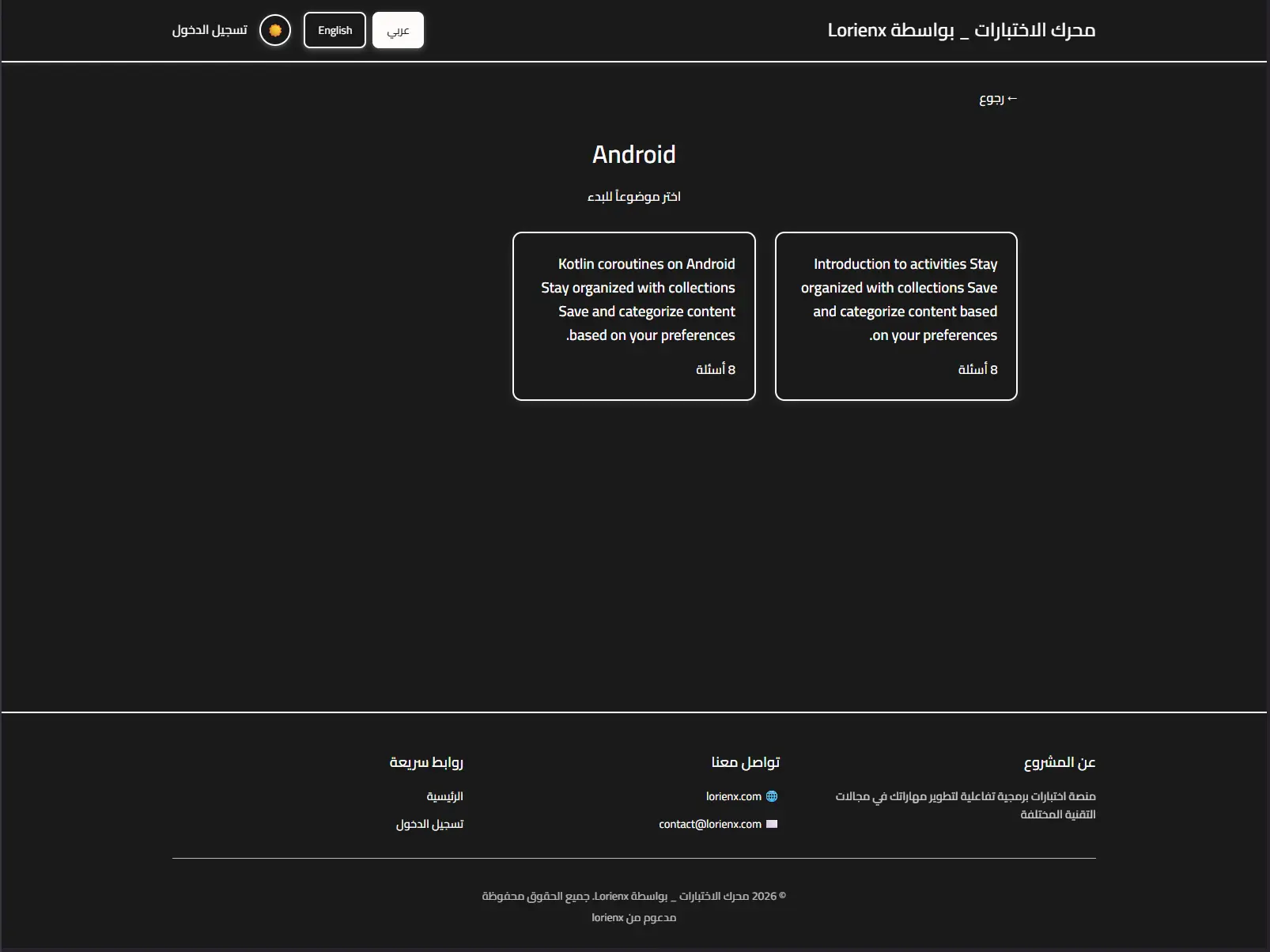Select the Introduction to activities topic card
This screenshot has height=952, width=1270.
tap(896, 315)
